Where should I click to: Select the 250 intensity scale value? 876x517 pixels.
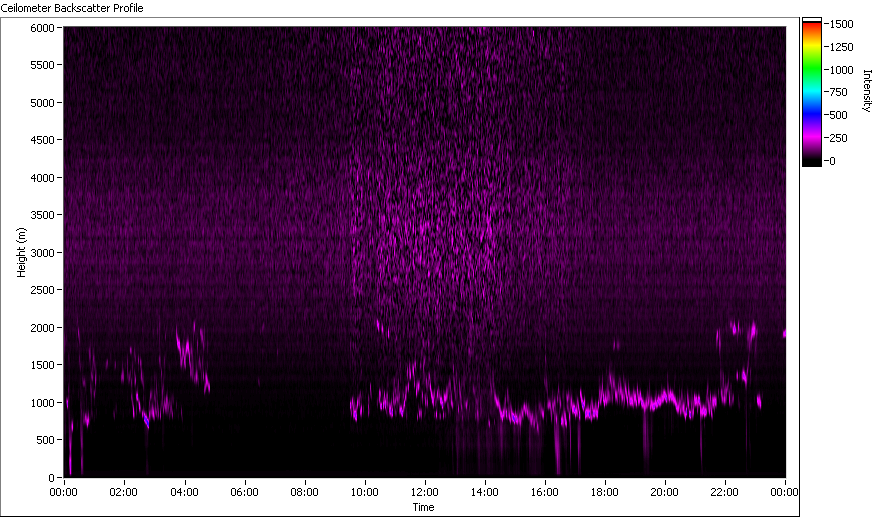pyautogui.click(x=839, y=138)
